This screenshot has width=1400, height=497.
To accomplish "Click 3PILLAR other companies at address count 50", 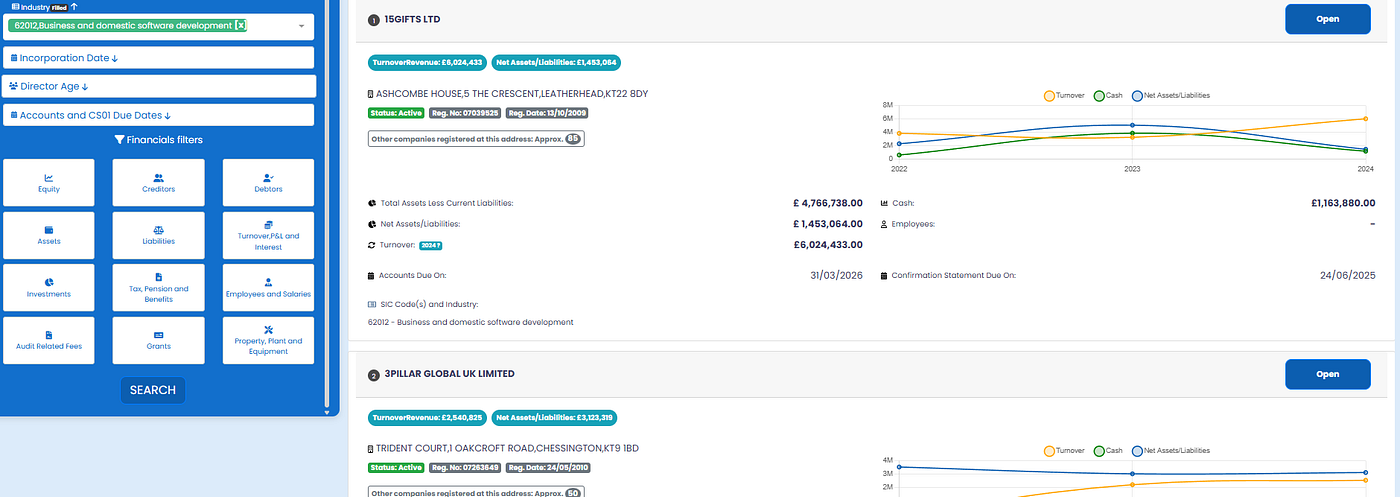I will 573,492.
